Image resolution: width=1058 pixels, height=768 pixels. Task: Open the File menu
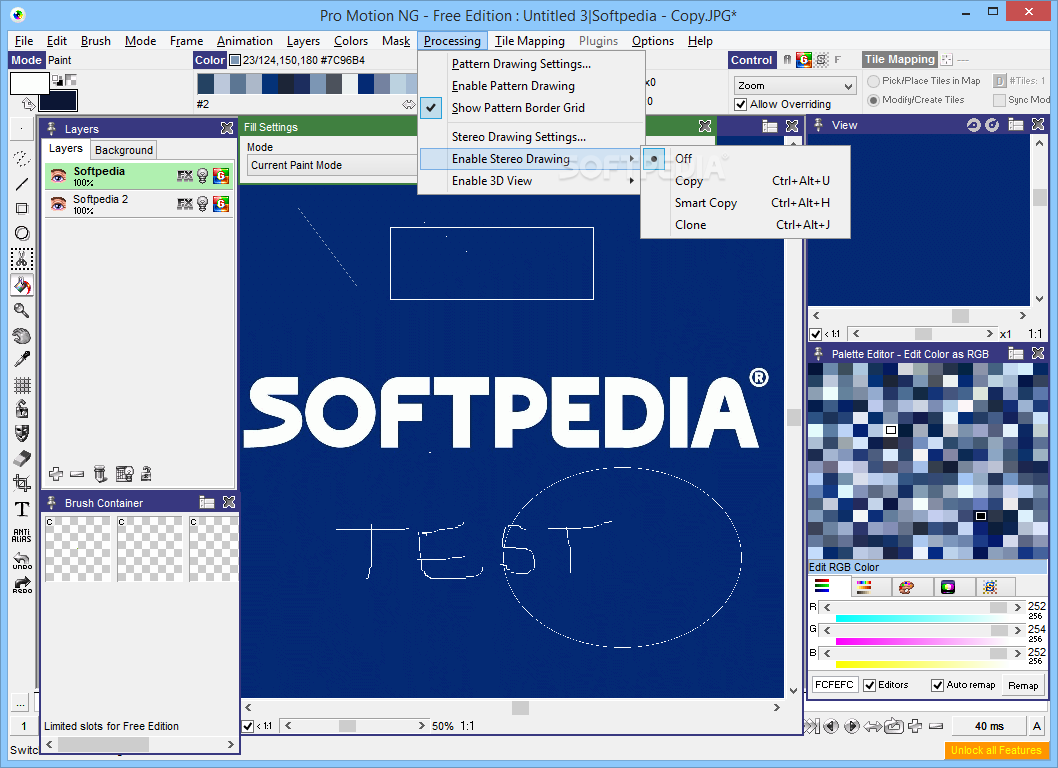point(24,41)
